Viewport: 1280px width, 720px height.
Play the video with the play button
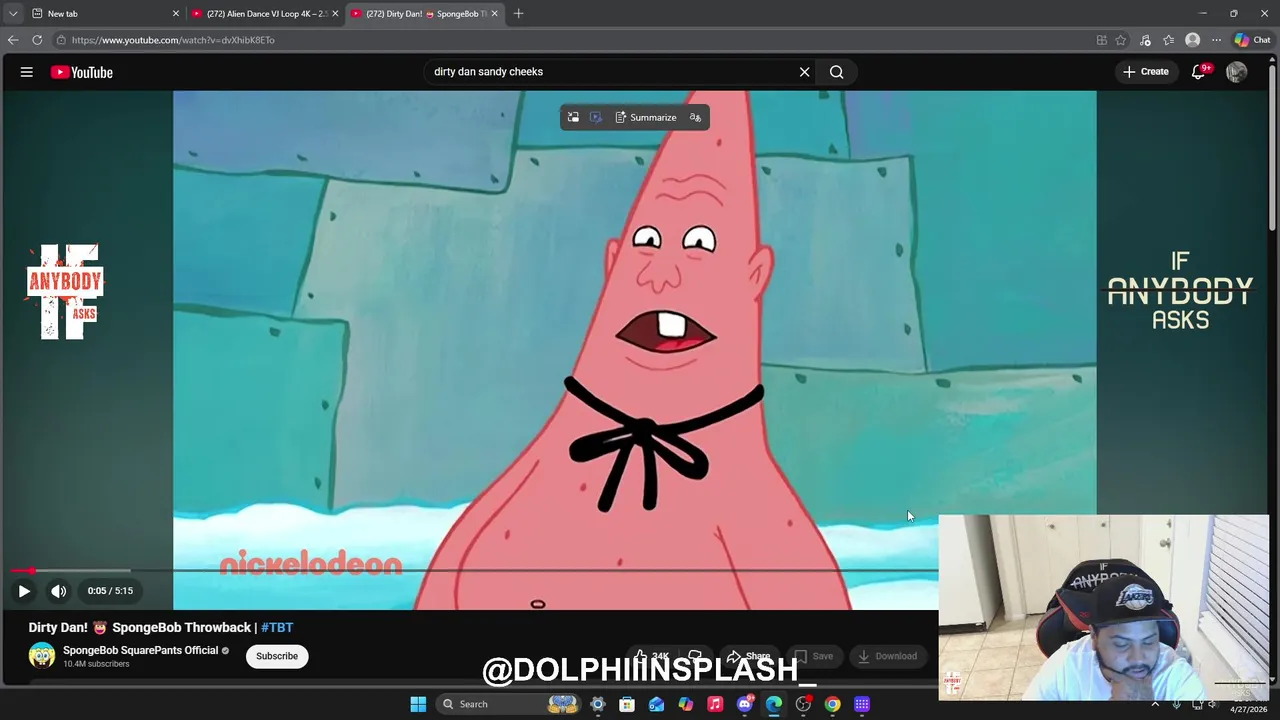coord(24,591)
